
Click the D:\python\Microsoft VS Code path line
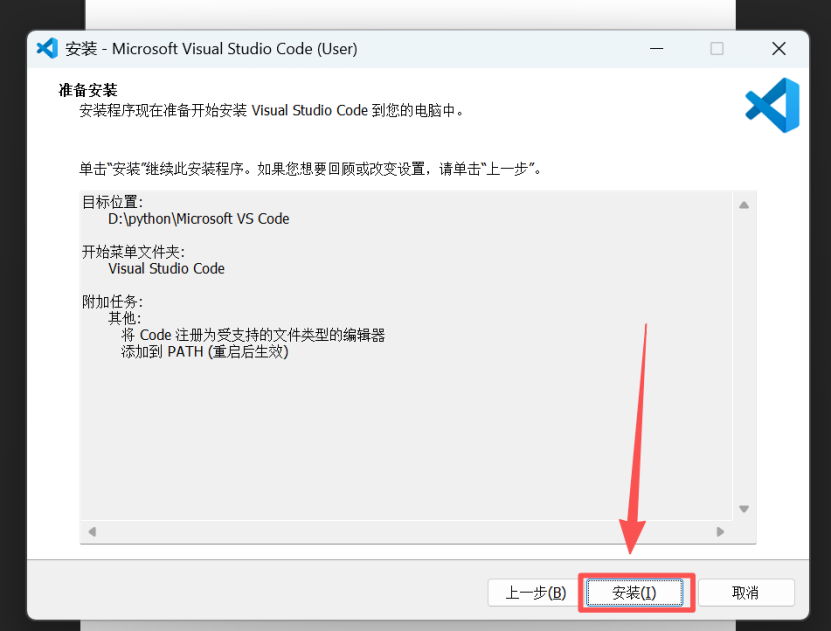click(199, 219)
